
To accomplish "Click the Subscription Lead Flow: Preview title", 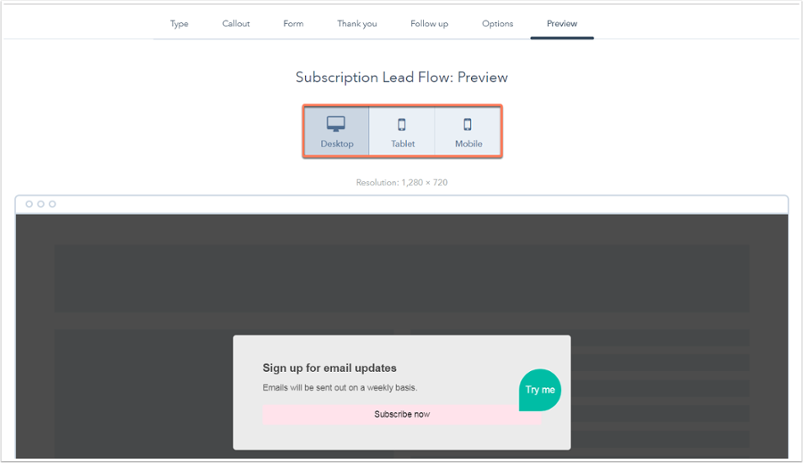I will point(402,77).
